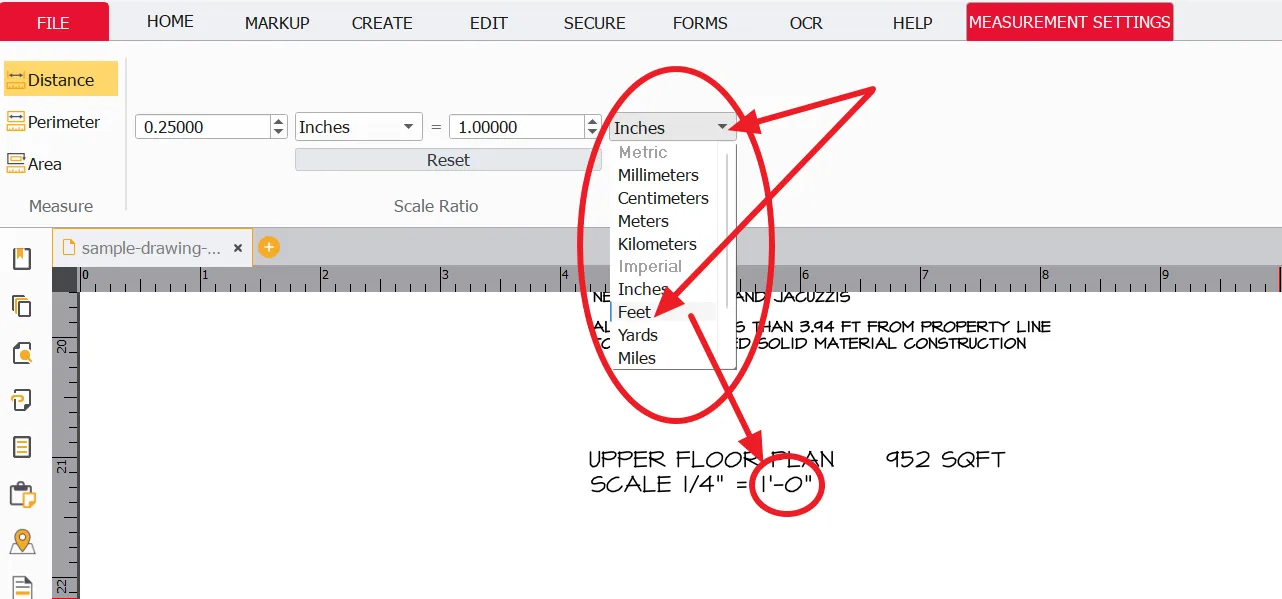Open the Clipboard/paste sidebar icon
1282x599 pixels.
(22, 495)
